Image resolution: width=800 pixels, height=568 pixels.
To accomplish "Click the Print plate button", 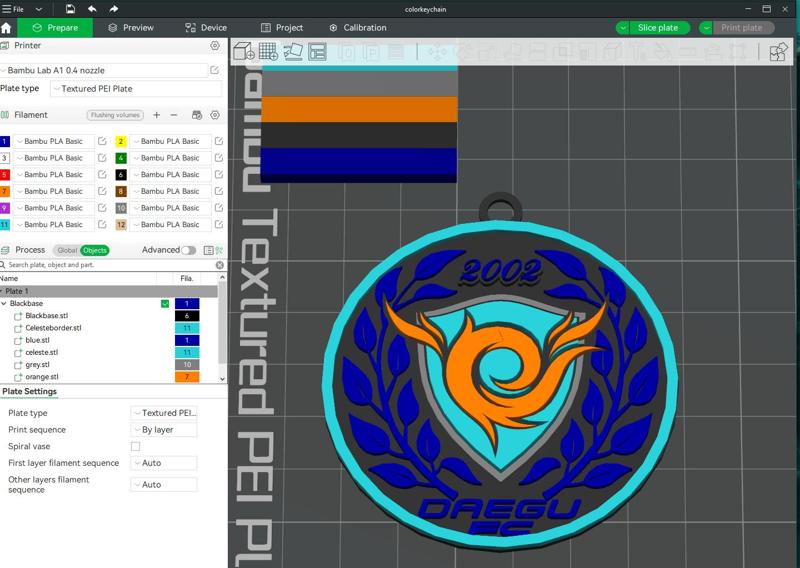I will 742,28.
